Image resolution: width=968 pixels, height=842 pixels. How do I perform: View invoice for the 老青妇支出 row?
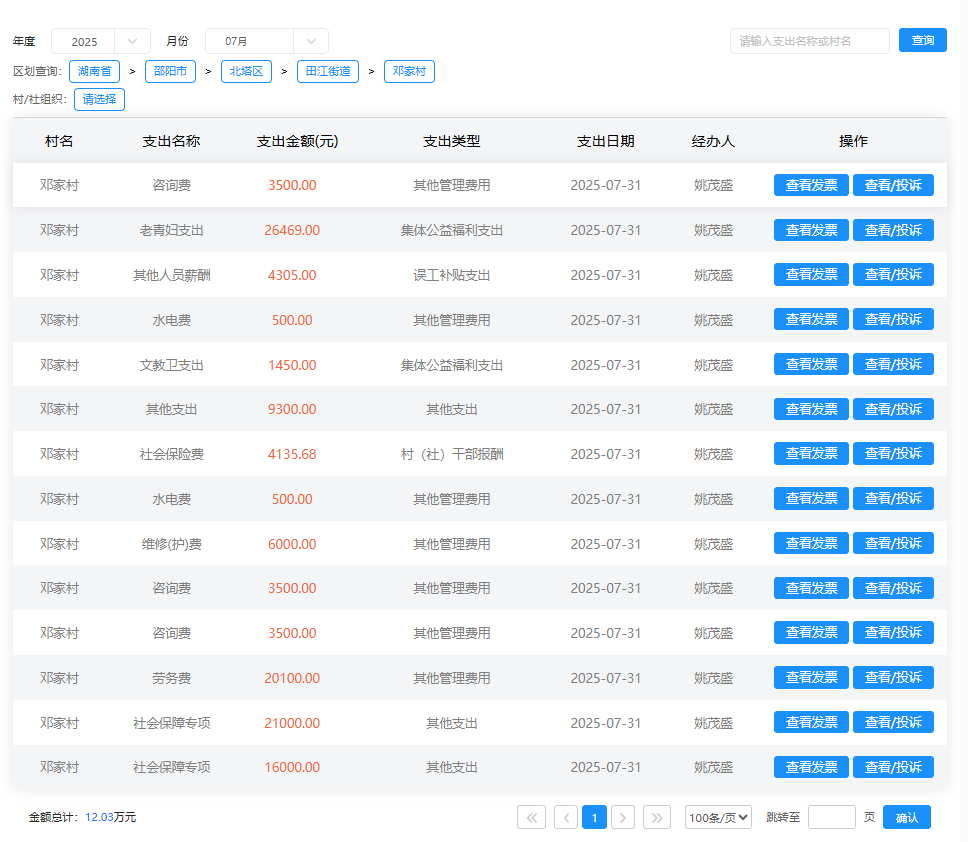coord(810,230)
